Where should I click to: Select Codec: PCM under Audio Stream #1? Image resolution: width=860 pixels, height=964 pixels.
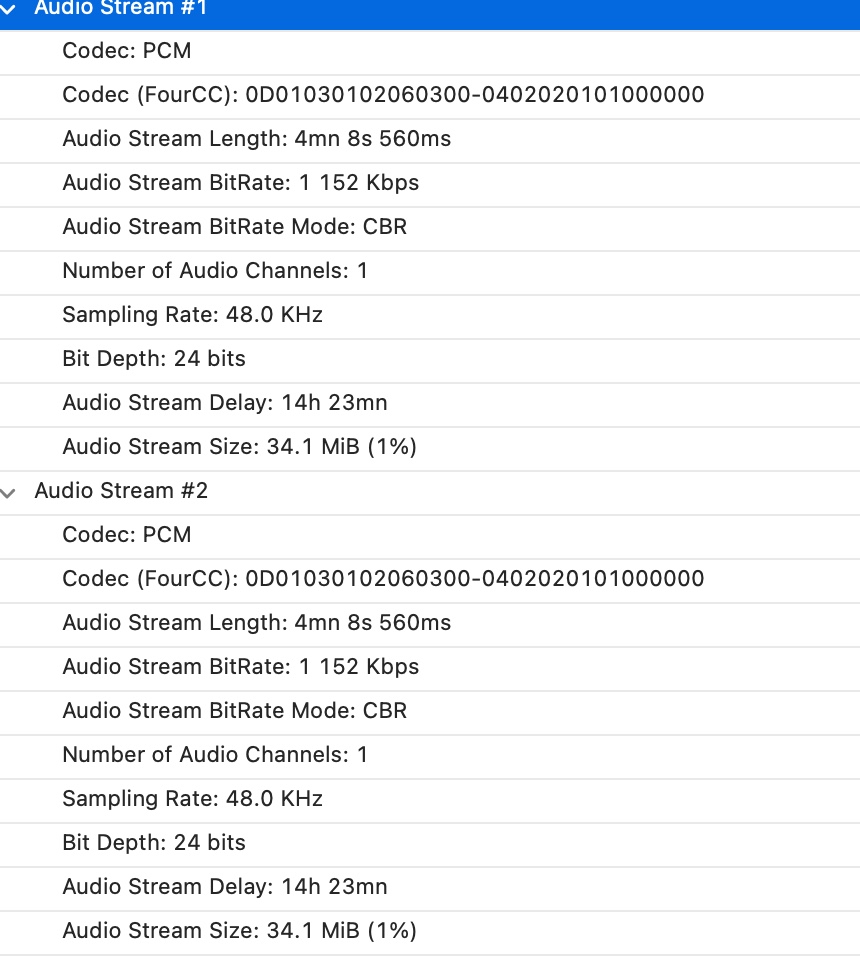click(127, 51)
